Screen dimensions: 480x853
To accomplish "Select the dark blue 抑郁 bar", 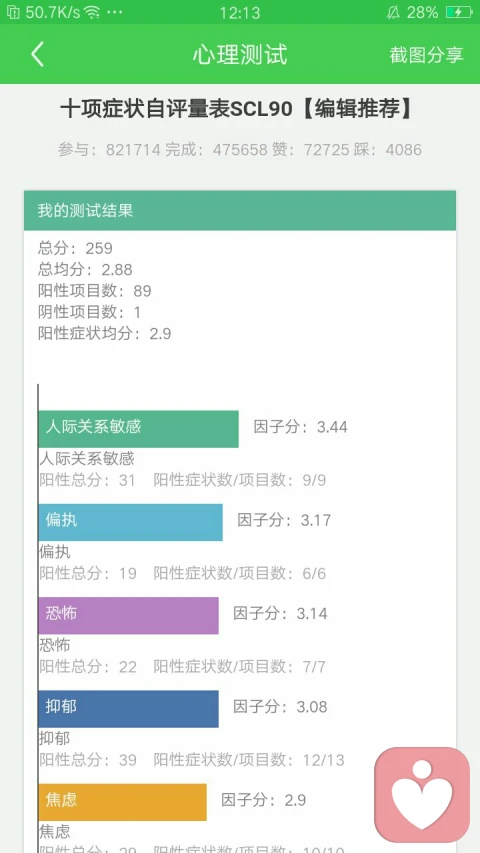I will pos(128,709).
